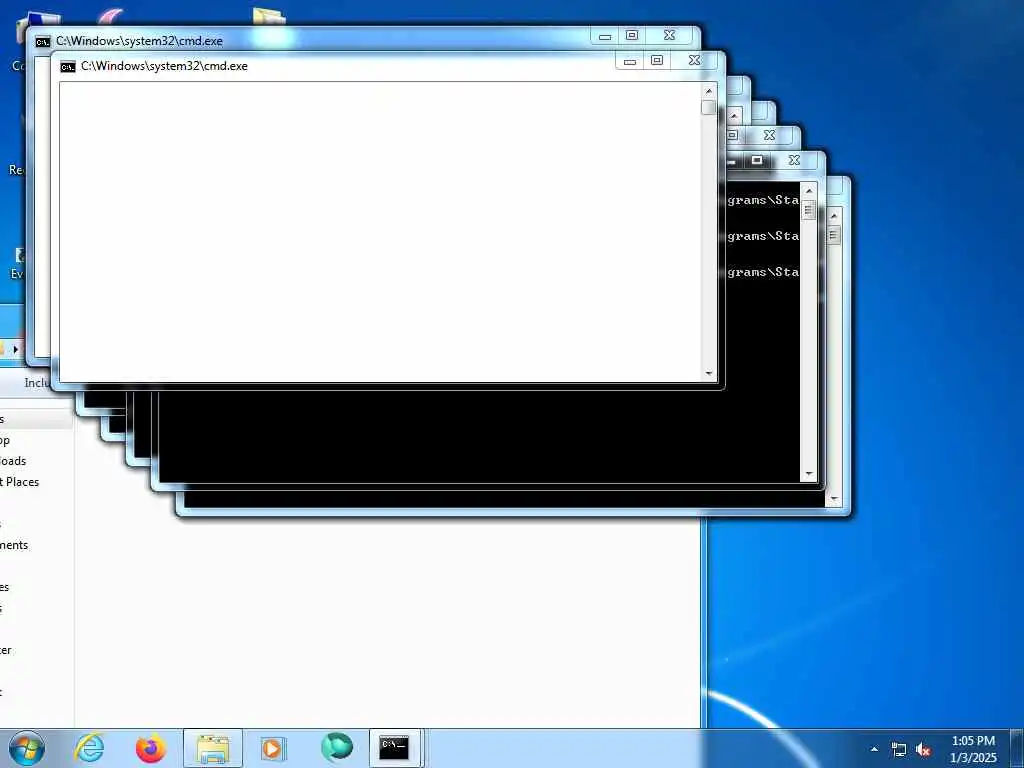Click the green swirl app icon in taskbar
Image resolution: width=1024 pixels, height=768 pixels.
tap(336, 748)
